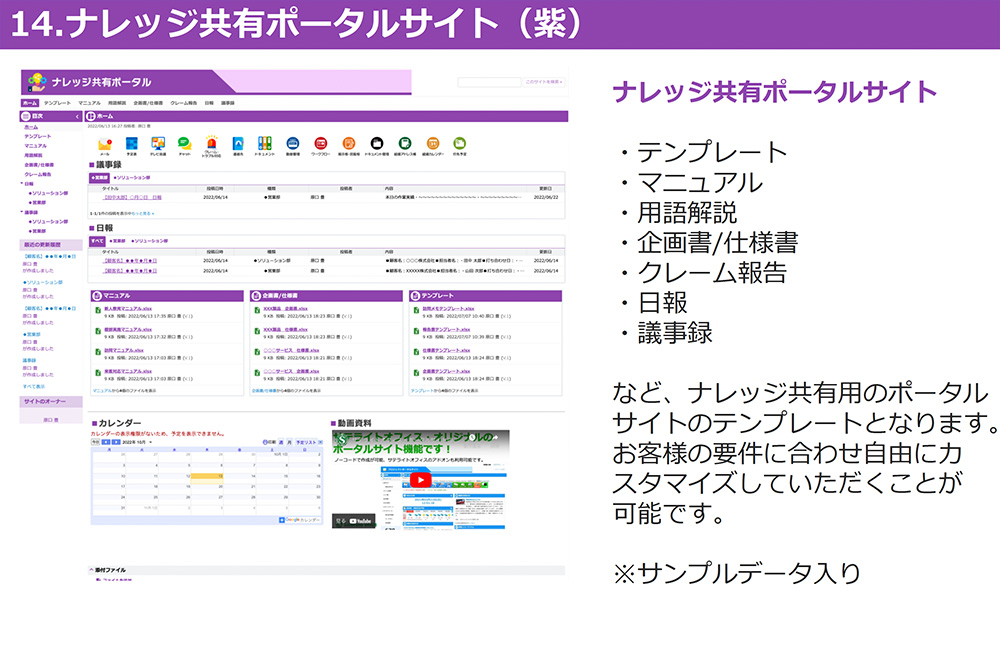The height and width of the screenshot is (654, 1000).
Task: Open the dark green 組織アドレス帳 icon
Action: coord(404,144)
